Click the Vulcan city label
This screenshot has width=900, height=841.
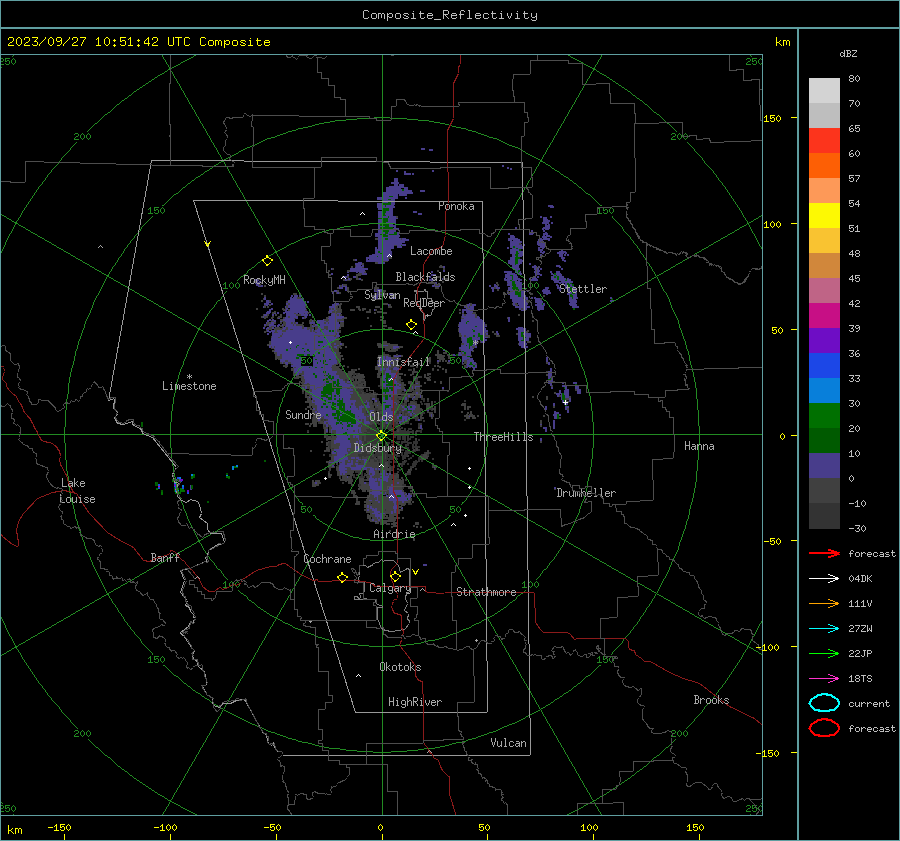(x=509, y=743)
